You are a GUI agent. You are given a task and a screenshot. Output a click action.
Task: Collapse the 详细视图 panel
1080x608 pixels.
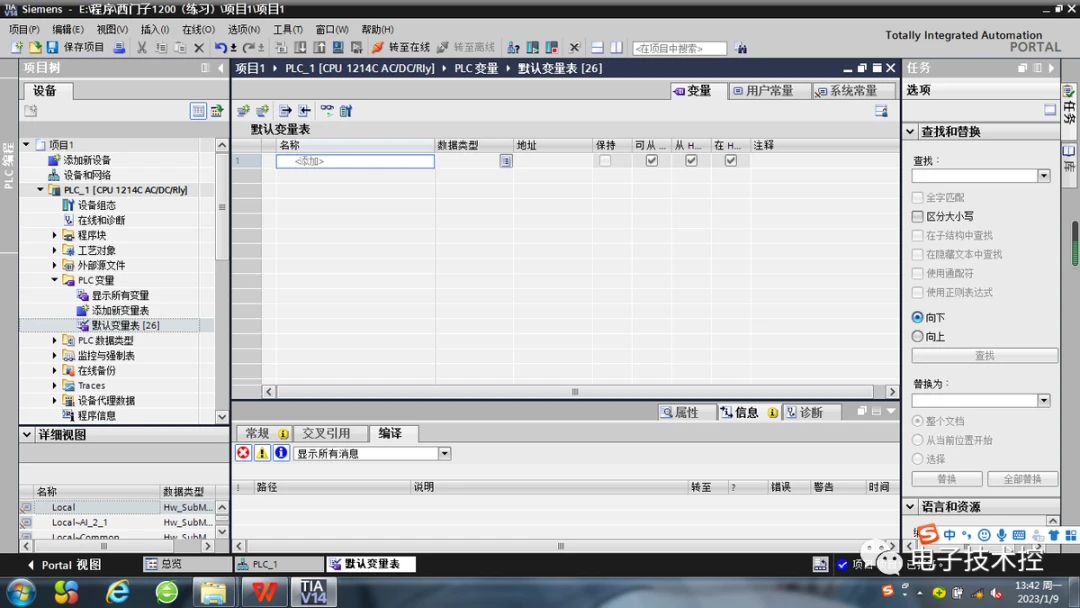pyautogui.click(x=27, y=434)
